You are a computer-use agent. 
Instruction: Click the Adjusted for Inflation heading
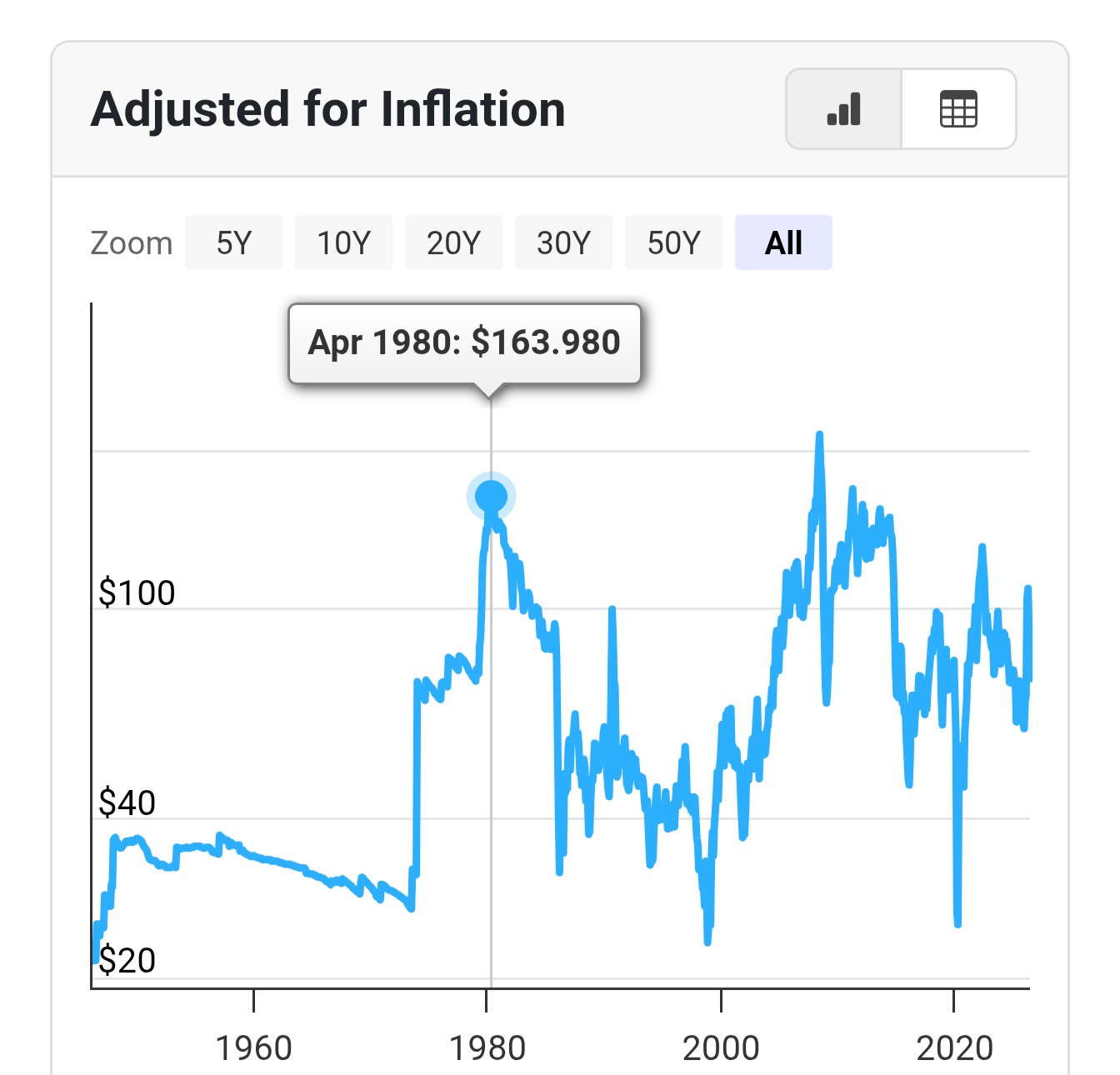click(328, 110)
